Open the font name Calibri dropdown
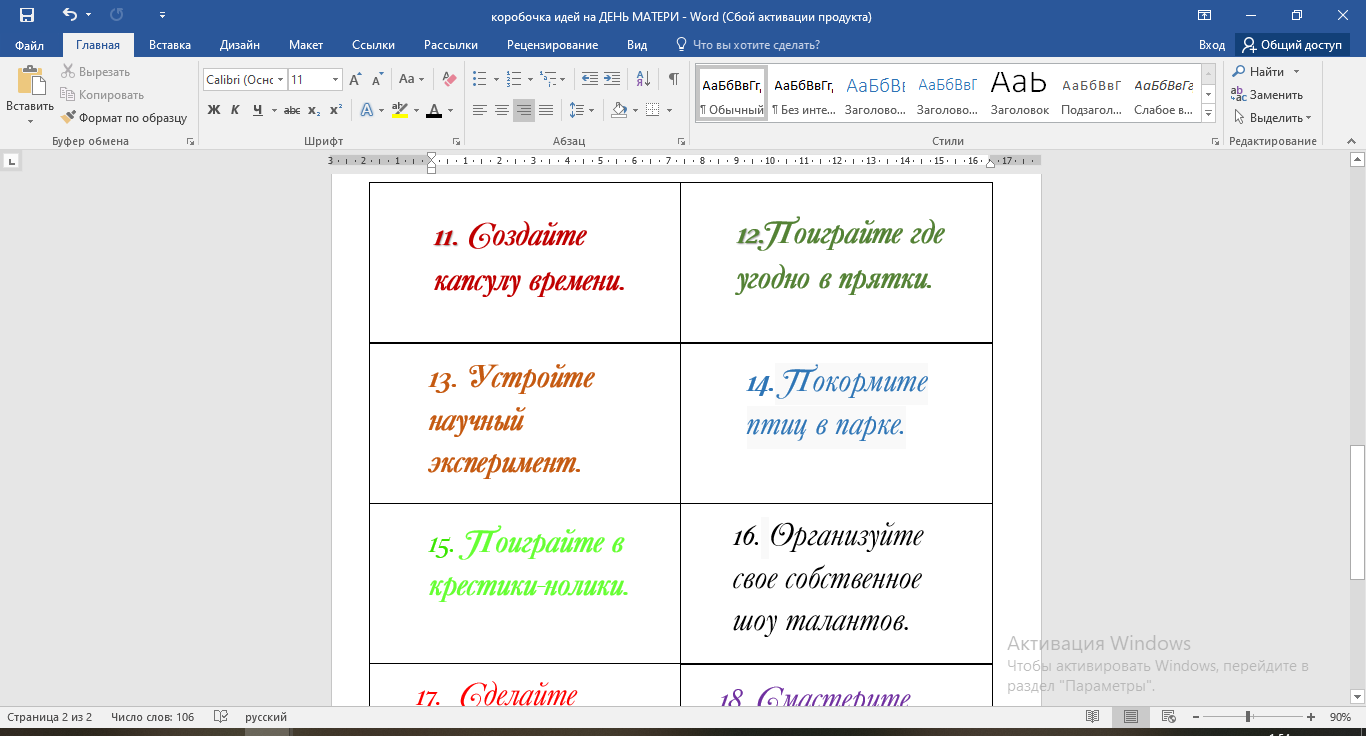The height and width of the screenshot is (736, 1366). click(x=281, y=79)
